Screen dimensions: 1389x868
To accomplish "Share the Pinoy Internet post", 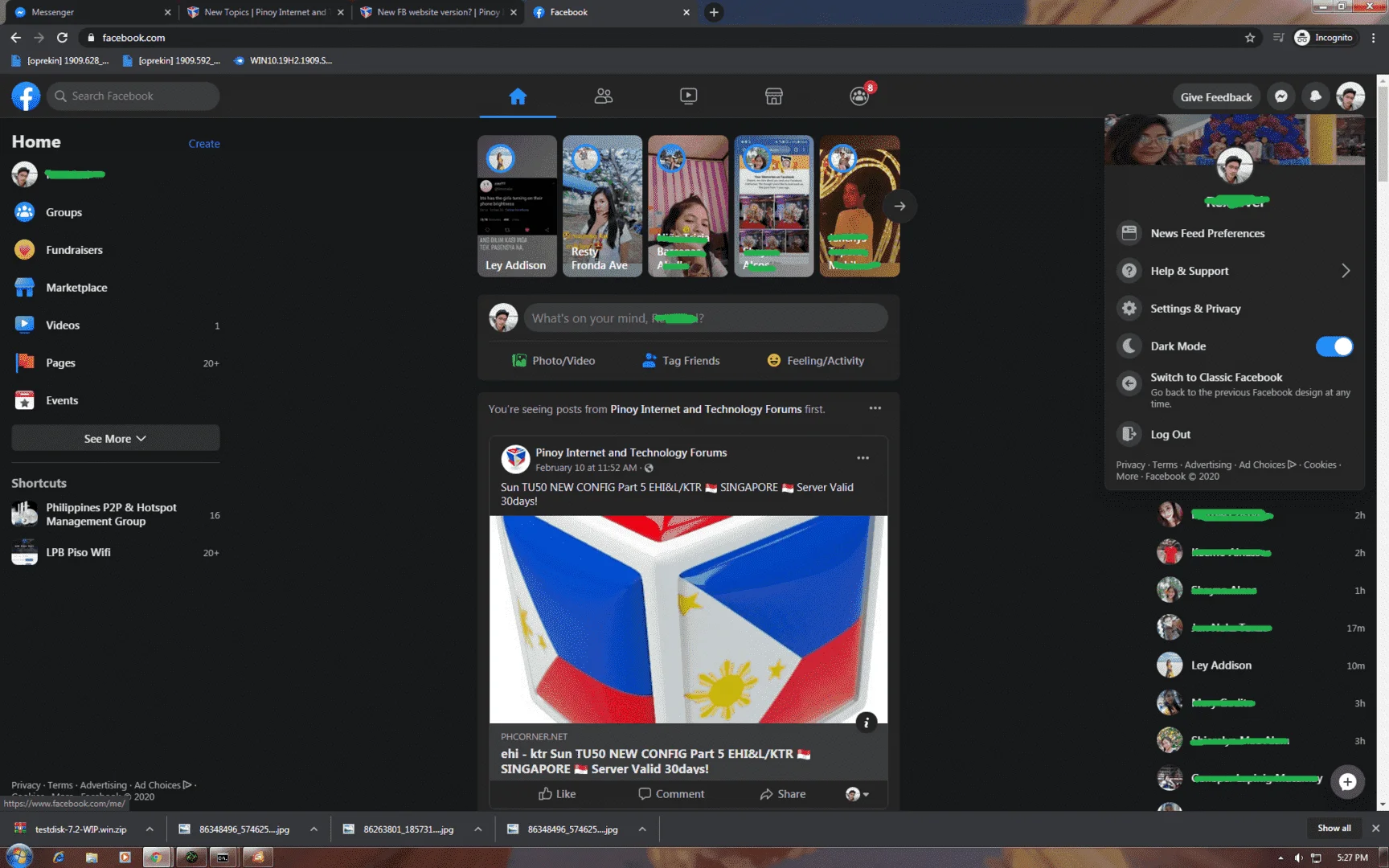I will [x=782, y=794].
